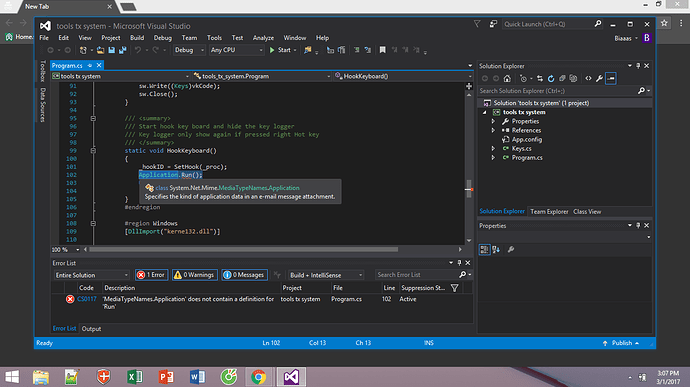690x387 pixels.
Task: Switch to the Team Explorer tab
Action: tap(549, 212)
